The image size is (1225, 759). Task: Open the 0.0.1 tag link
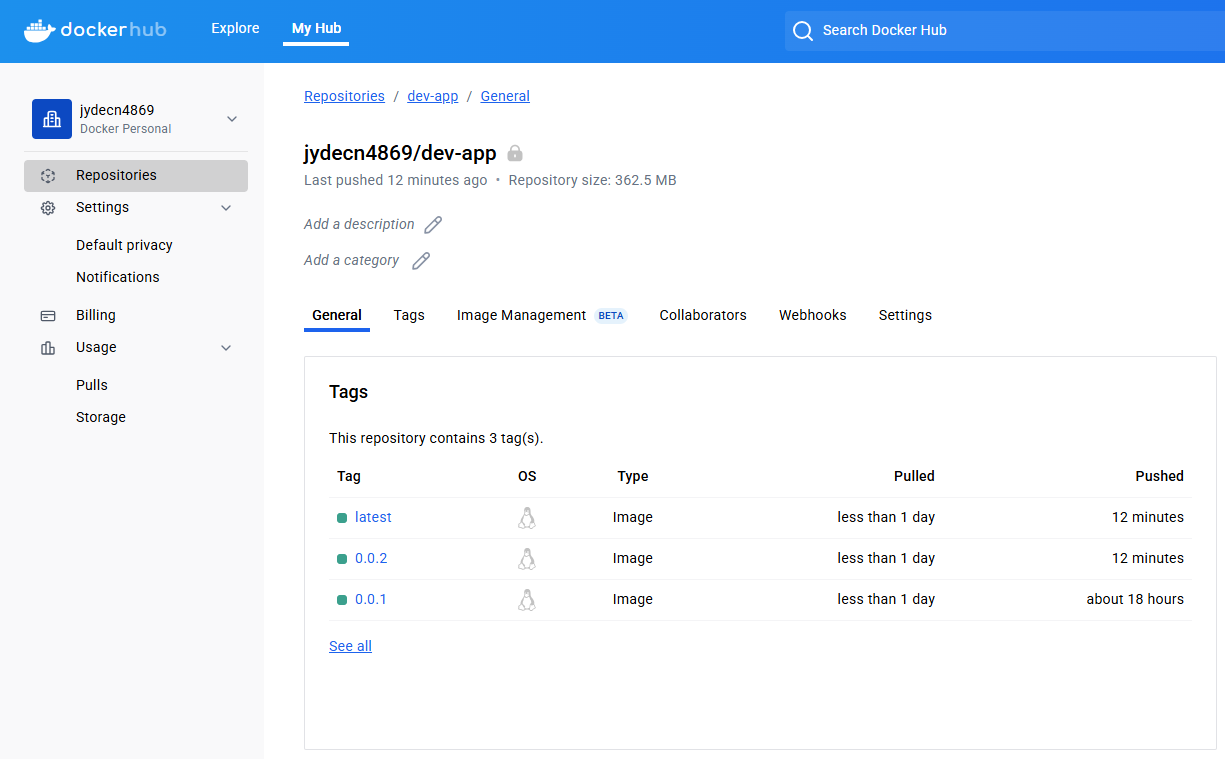pyautogui.click(x=371, y=599)
